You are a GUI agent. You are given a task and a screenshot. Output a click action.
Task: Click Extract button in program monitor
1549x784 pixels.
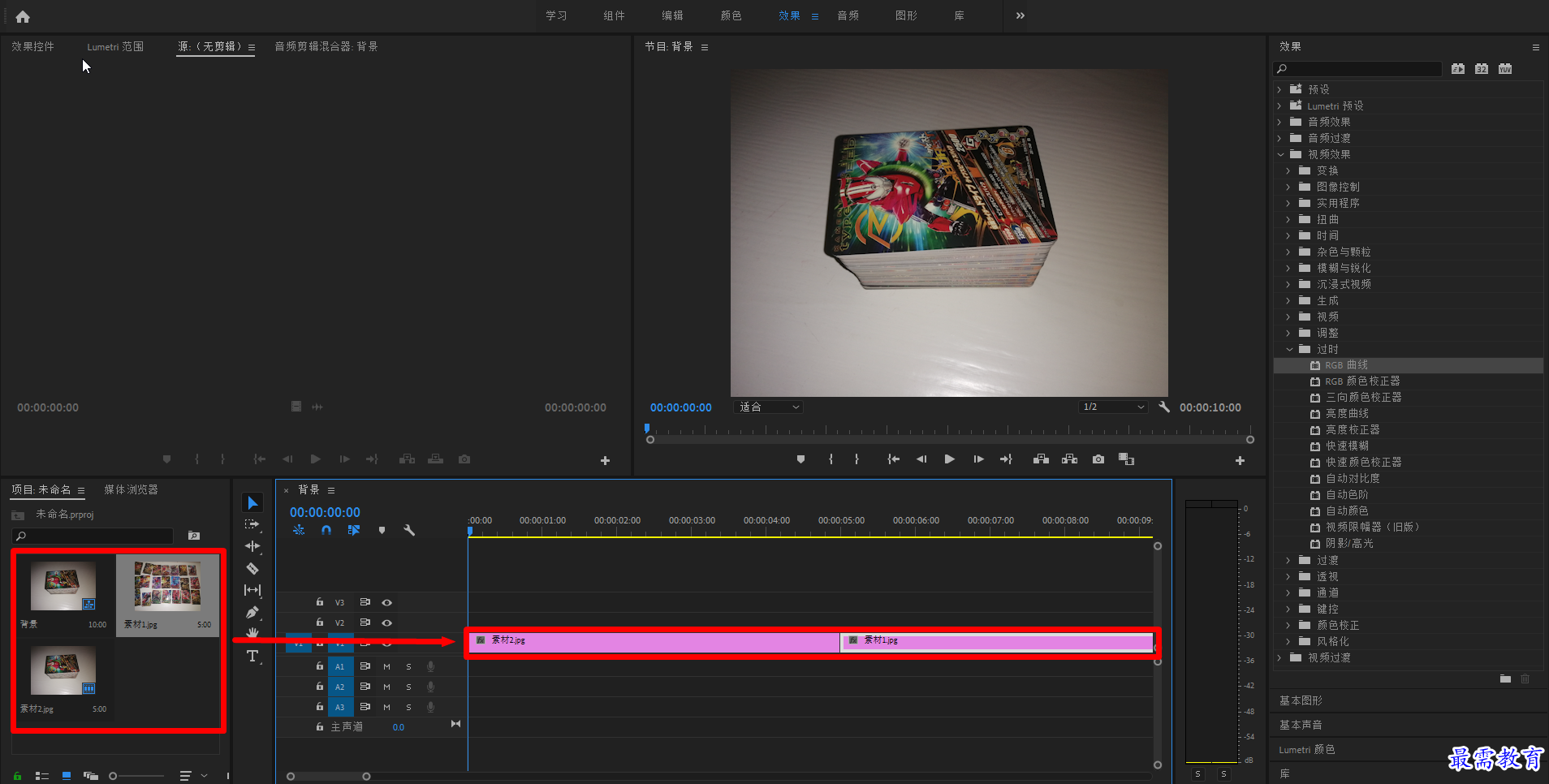pos(1070,459)
